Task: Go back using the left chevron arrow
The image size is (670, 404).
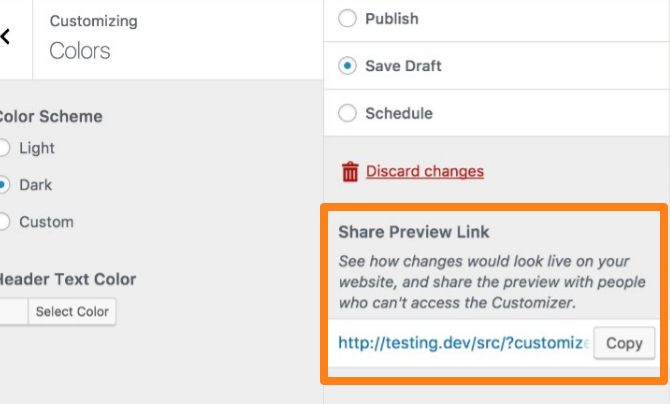Action: (x=5, y=37)
